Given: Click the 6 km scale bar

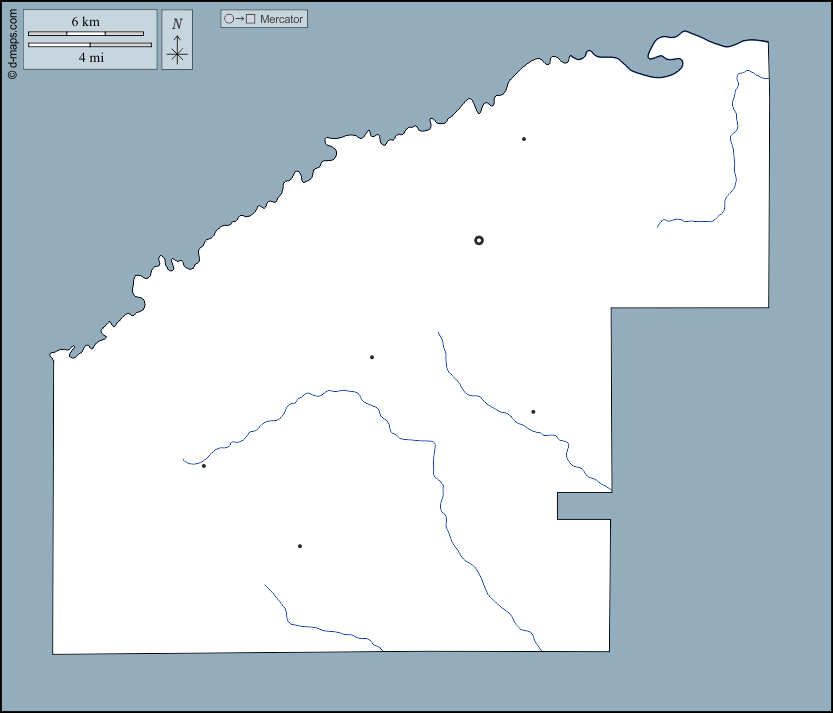Looking at the screenshot, I should (86, 34).
